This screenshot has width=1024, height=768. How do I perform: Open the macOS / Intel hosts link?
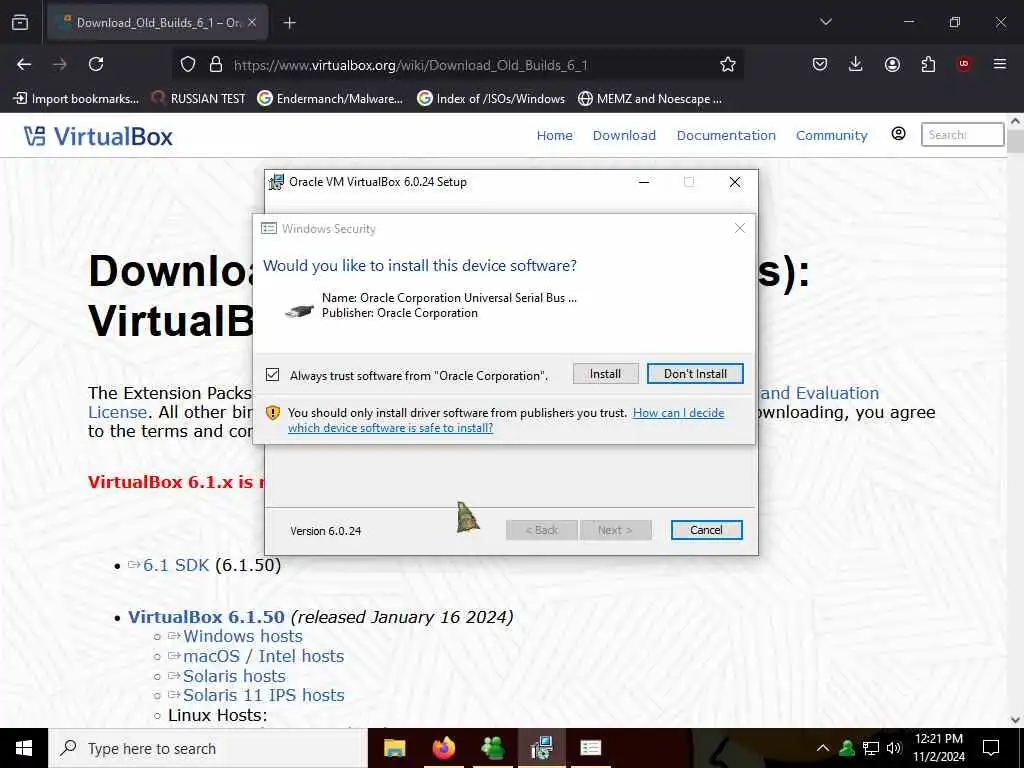[x=263, y=656]
